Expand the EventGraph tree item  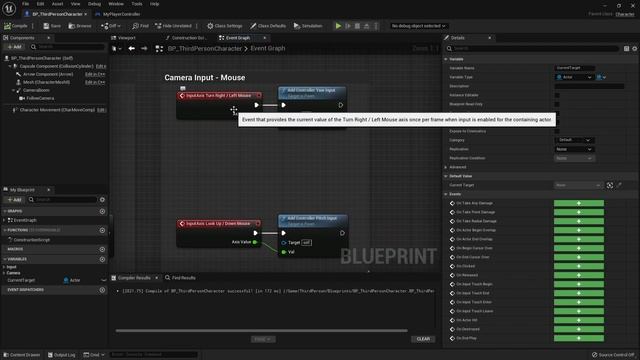[x=4, y=220]
